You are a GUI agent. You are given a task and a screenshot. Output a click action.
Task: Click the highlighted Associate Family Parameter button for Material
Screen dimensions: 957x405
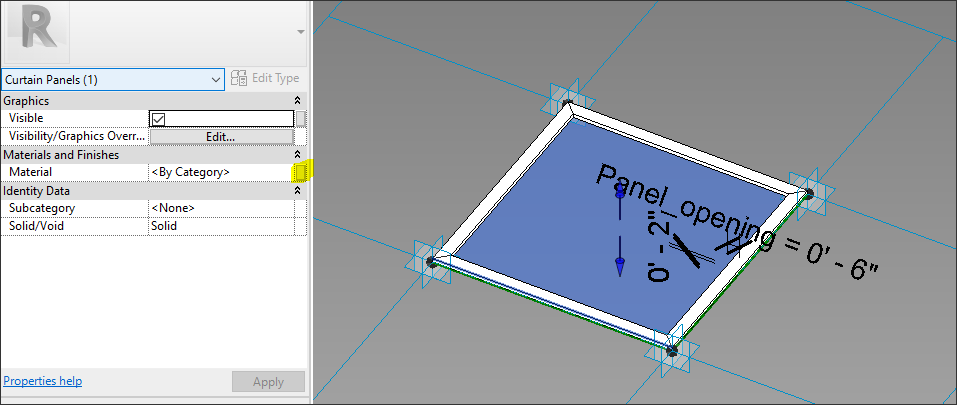(x=301, y=172)
